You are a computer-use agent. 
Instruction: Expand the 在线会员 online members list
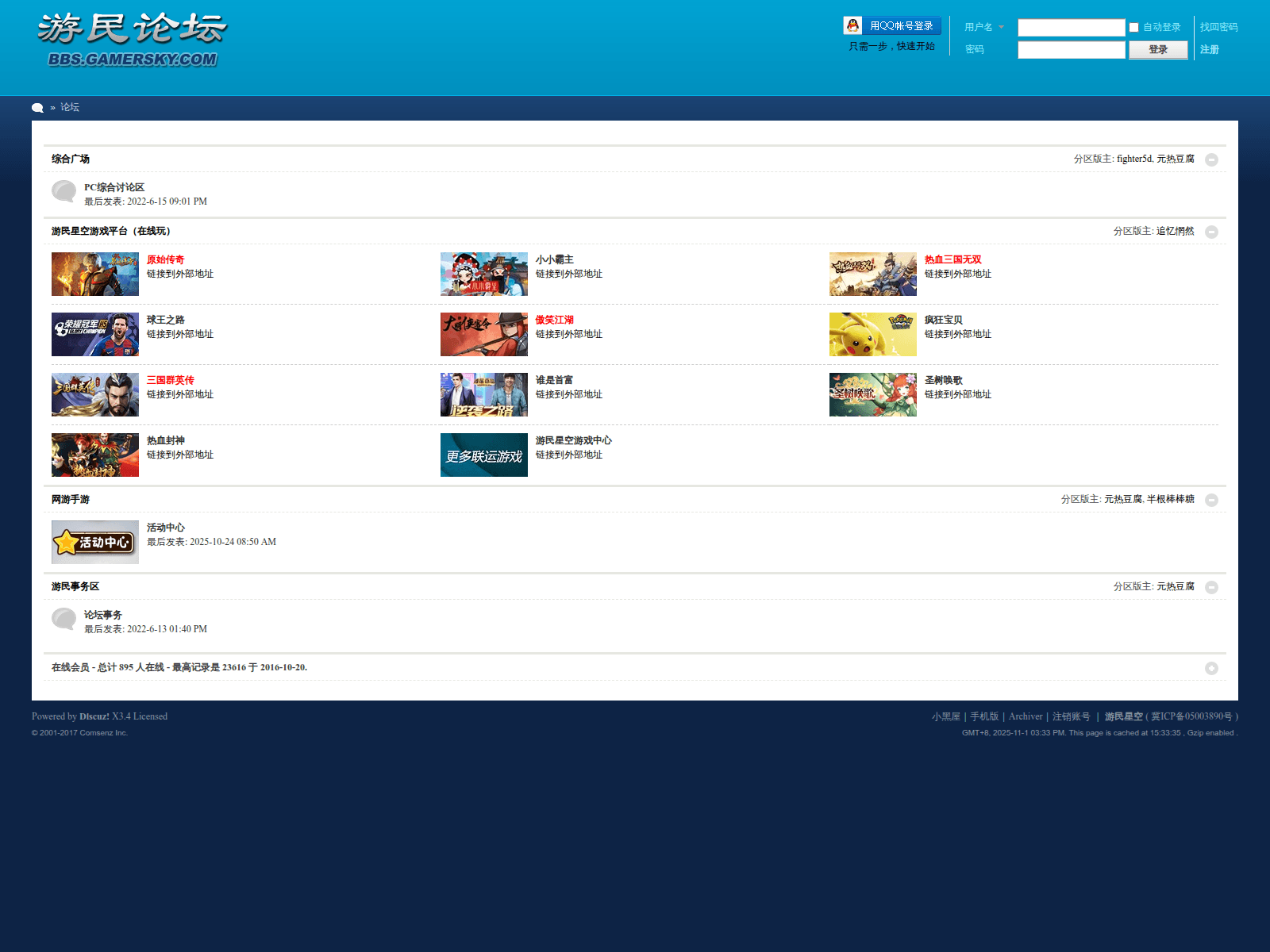(x=1211, y=668)
